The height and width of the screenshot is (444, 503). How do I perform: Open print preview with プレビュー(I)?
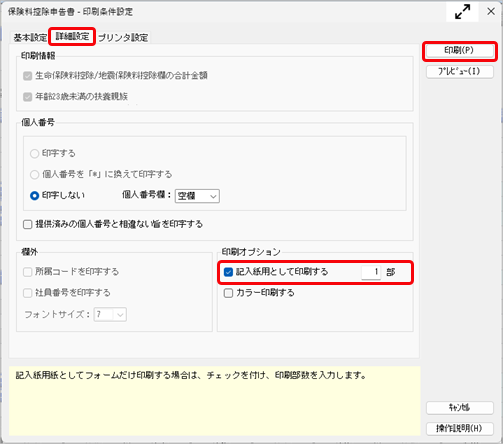tap(459, 72)
